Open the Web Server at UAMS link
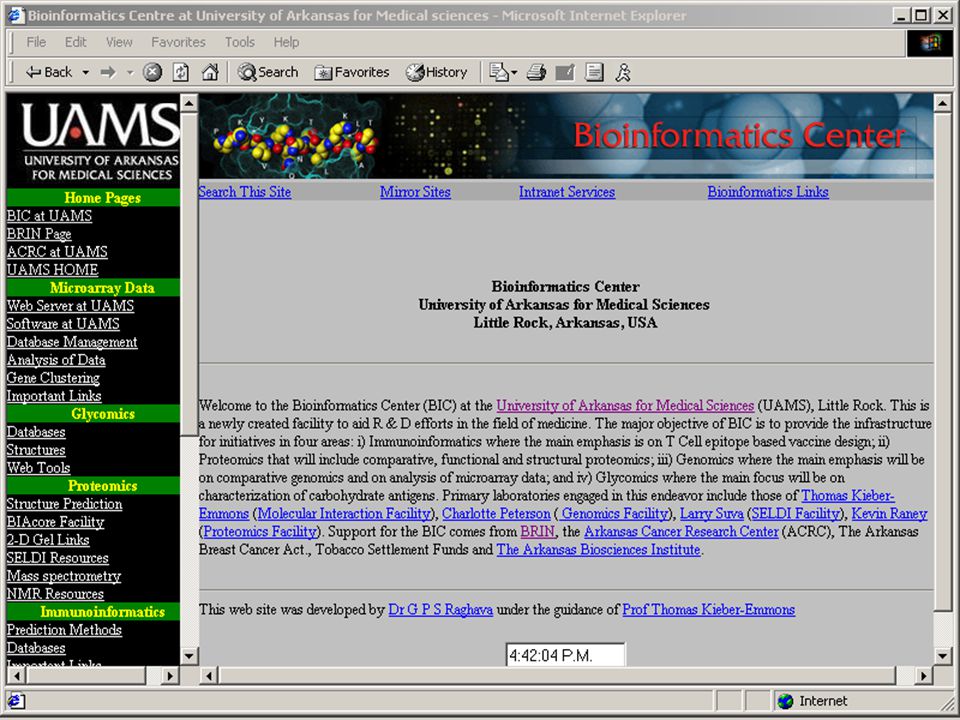Screen dimensions: 960x720 (x=70, y=306)
